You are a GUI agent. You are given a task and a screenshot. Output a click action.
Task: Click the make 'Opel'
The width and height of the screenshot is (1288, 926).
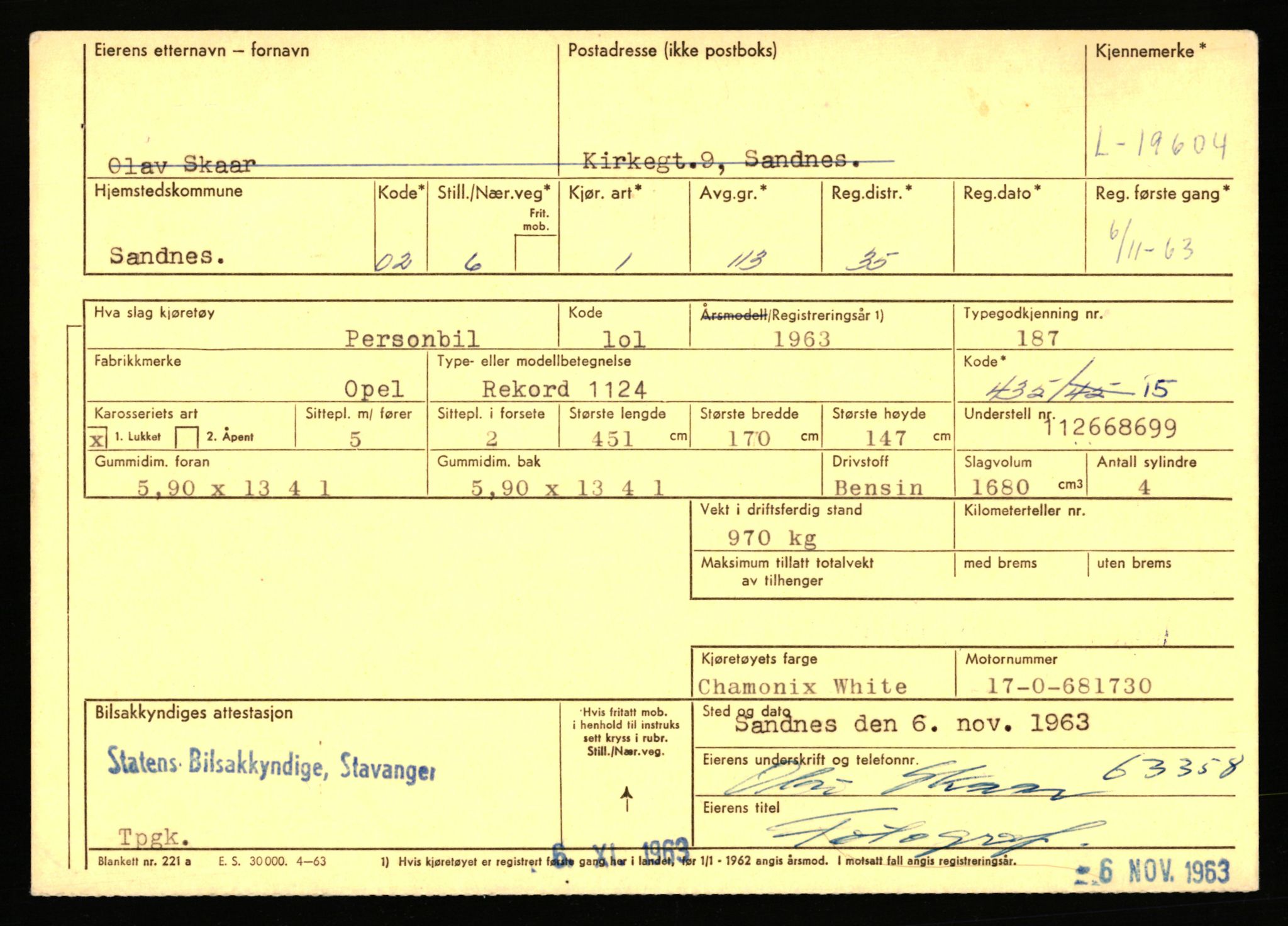[x=374, y=389]
